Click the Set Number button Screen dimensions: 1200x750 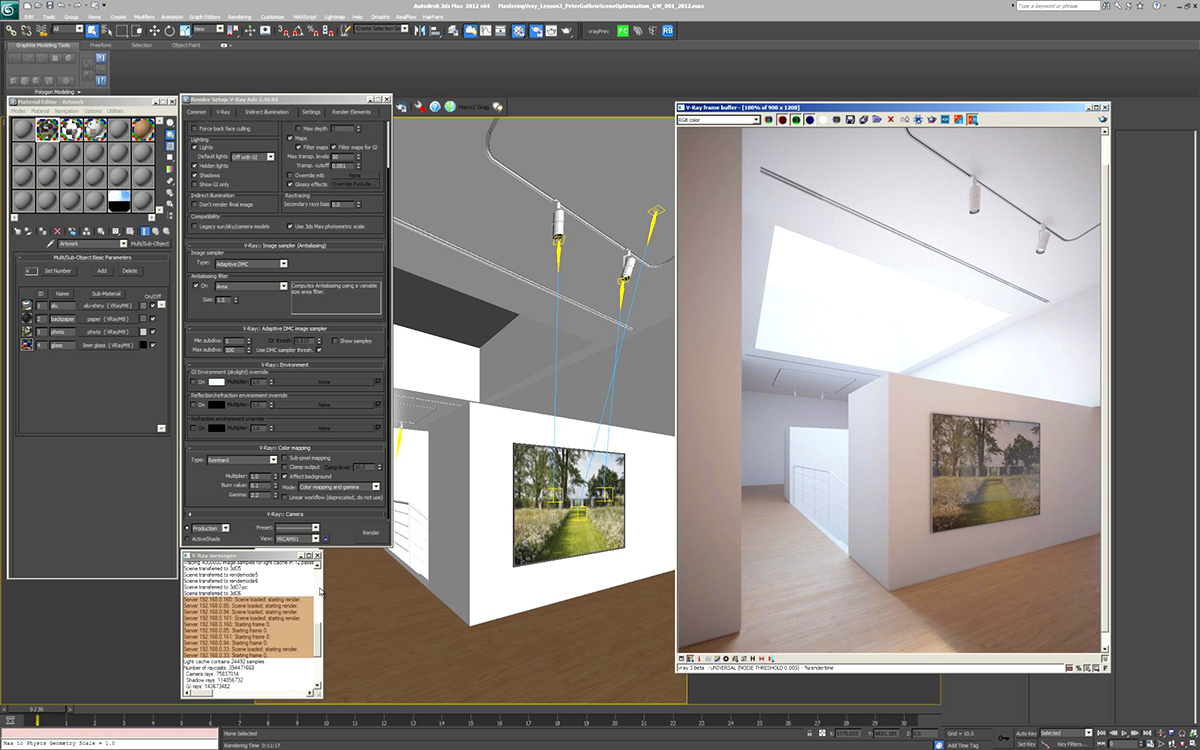(x=58, y=271)
